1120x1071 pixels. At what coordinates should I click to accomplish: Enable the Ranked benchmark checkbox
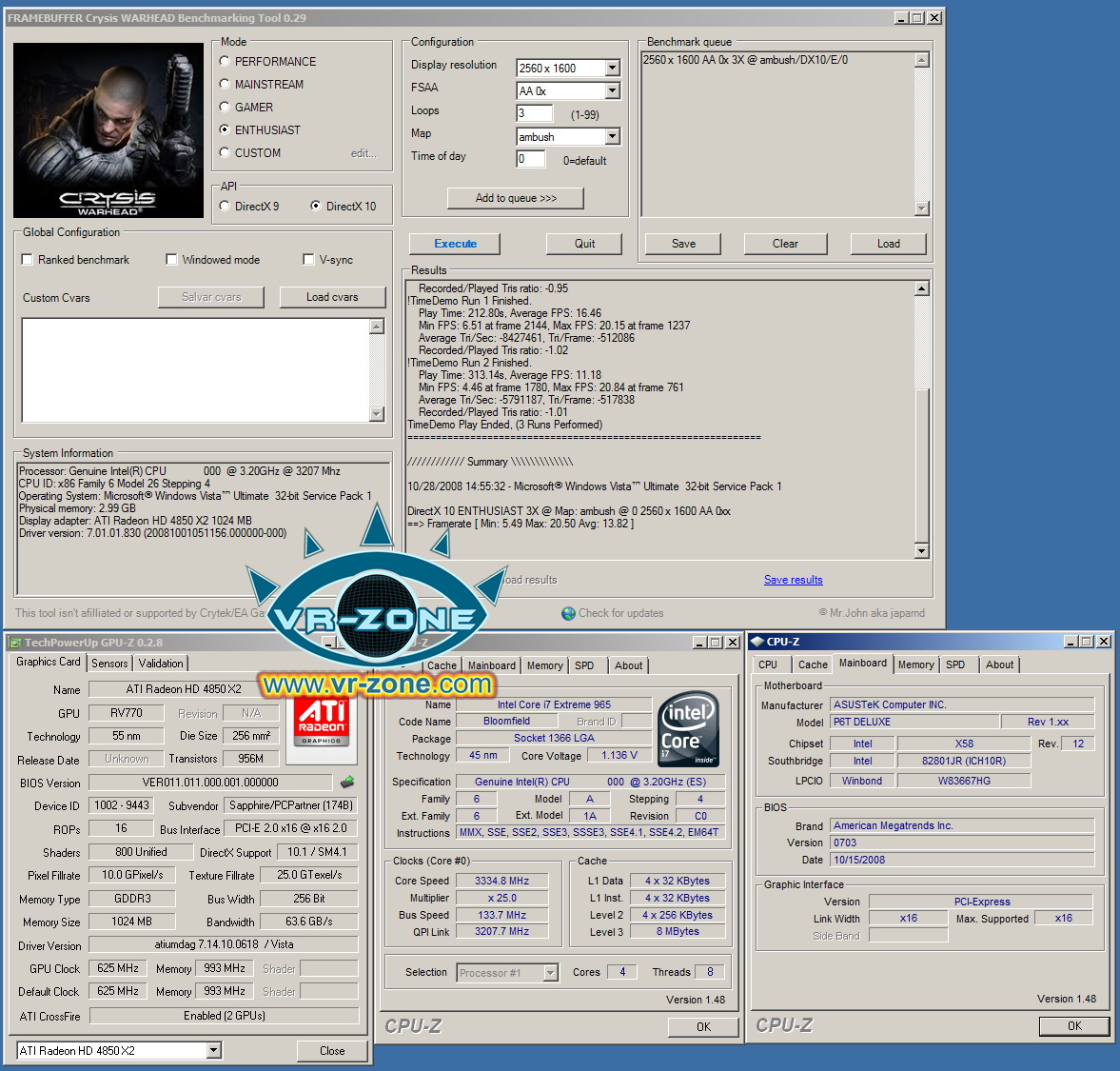click(28, 259)
